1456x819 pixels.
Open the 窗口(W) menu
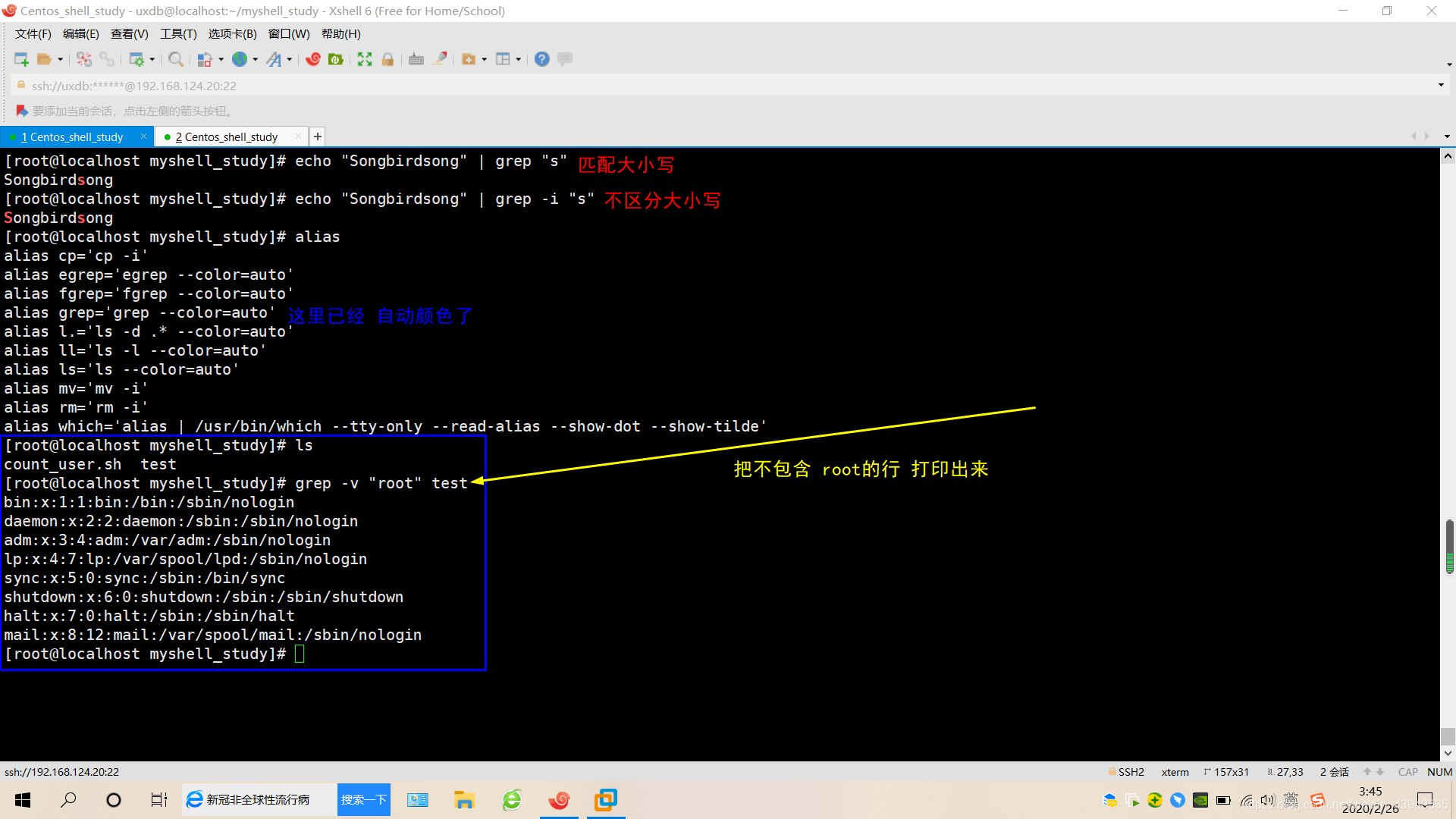click(x=289, y=34)
